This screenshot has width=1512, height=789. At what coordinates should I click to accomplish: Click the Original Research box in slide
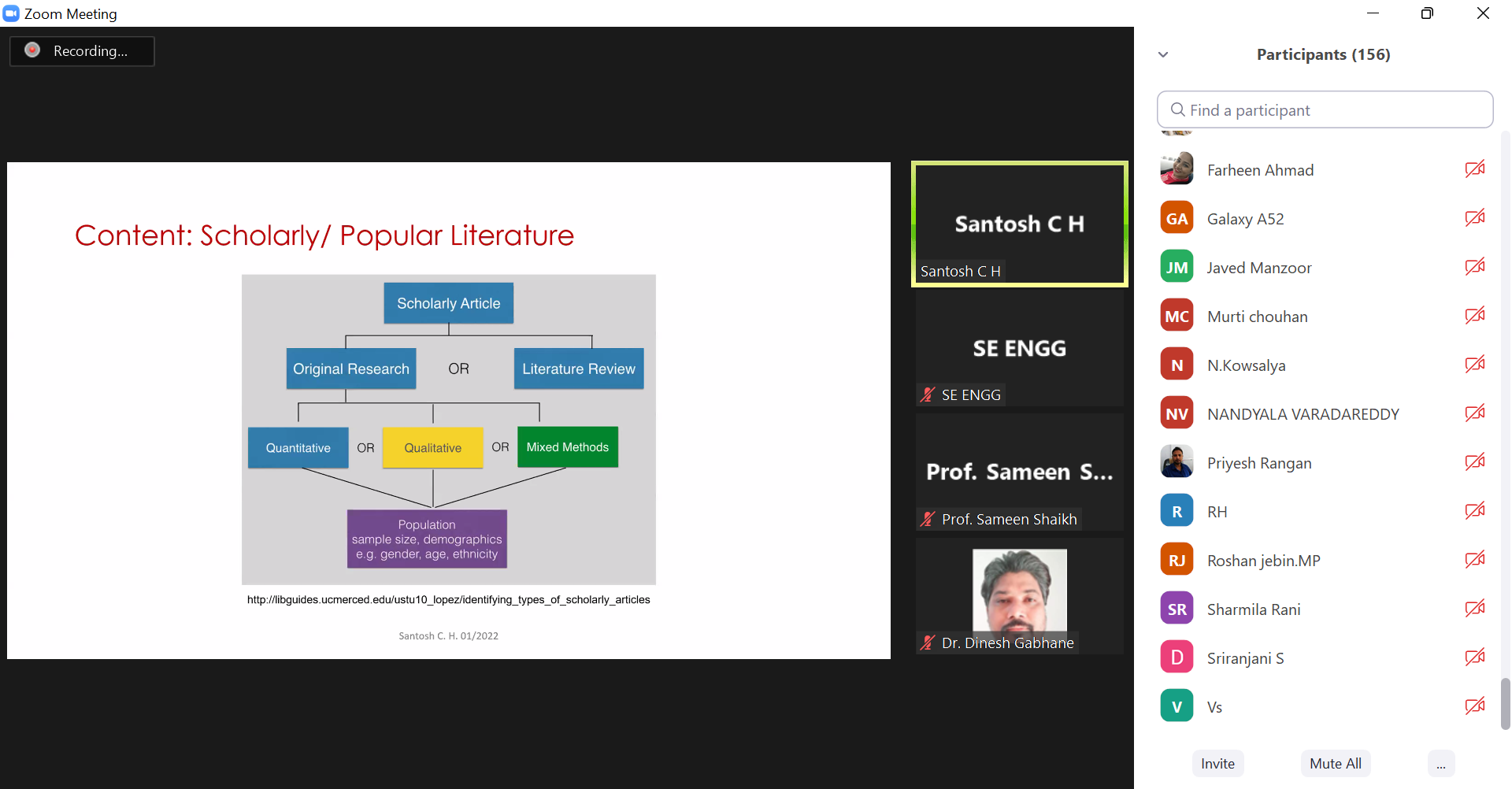(351, 369)
